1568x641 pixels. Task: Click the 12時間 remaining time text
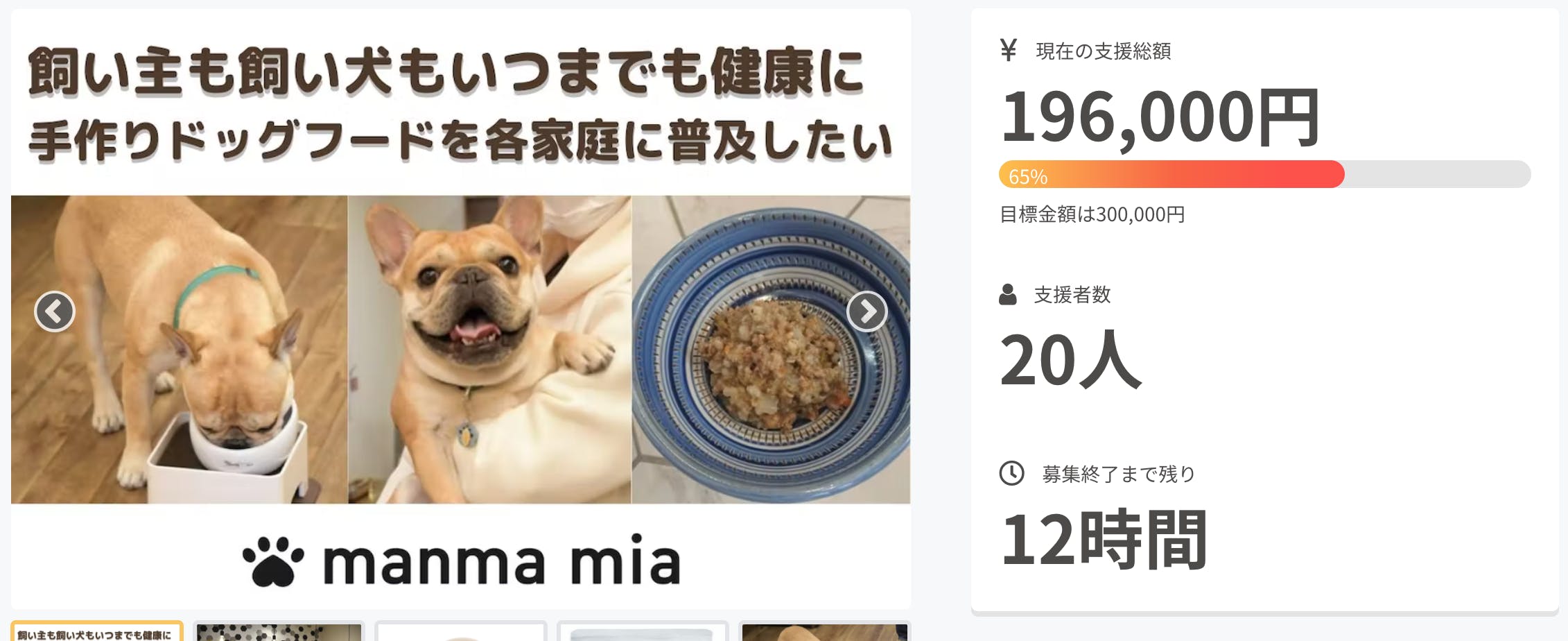(1104, 539)
